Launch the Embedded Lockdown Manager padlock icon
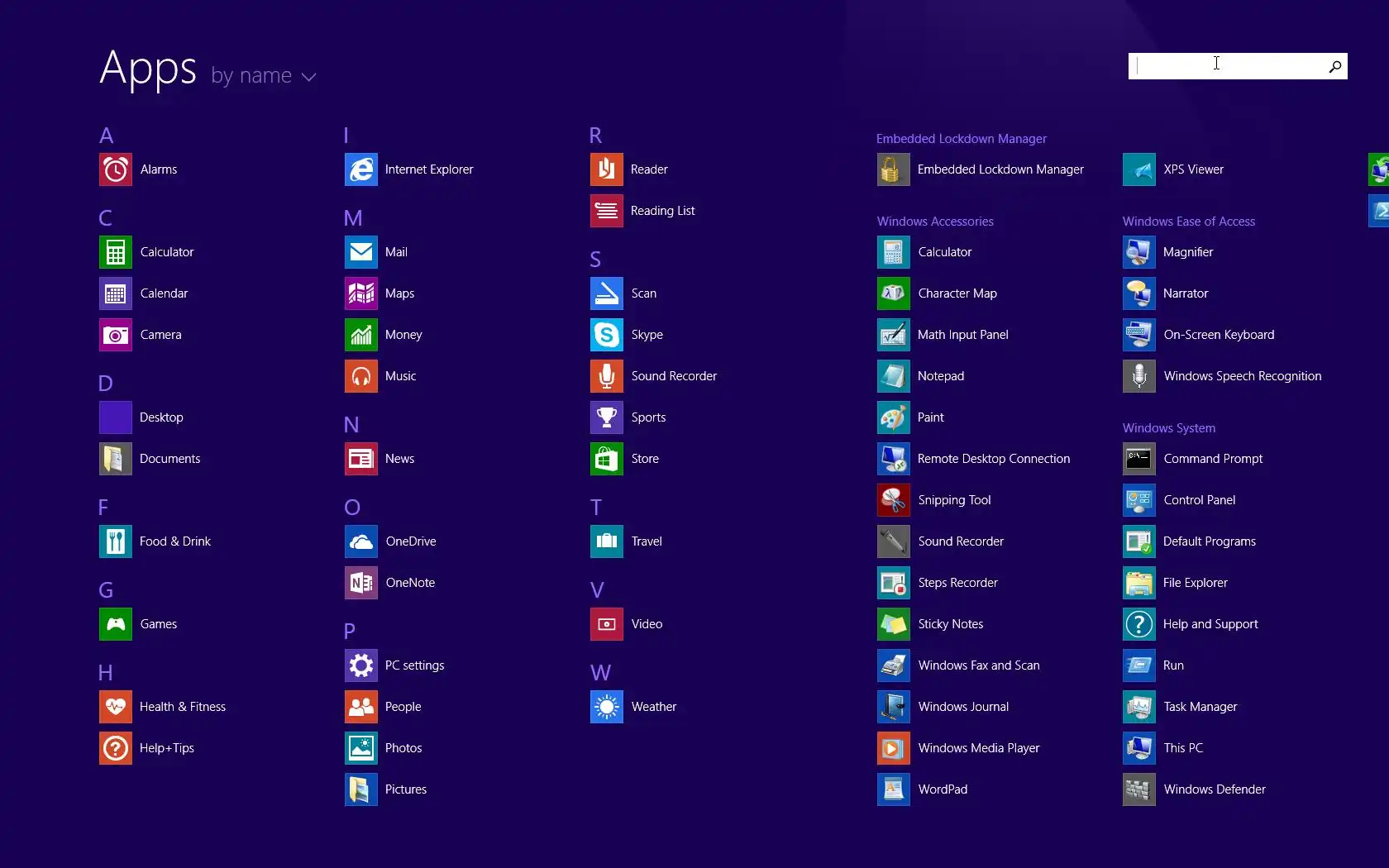This screenshot has height=868, width=1389. click(894, 169)
